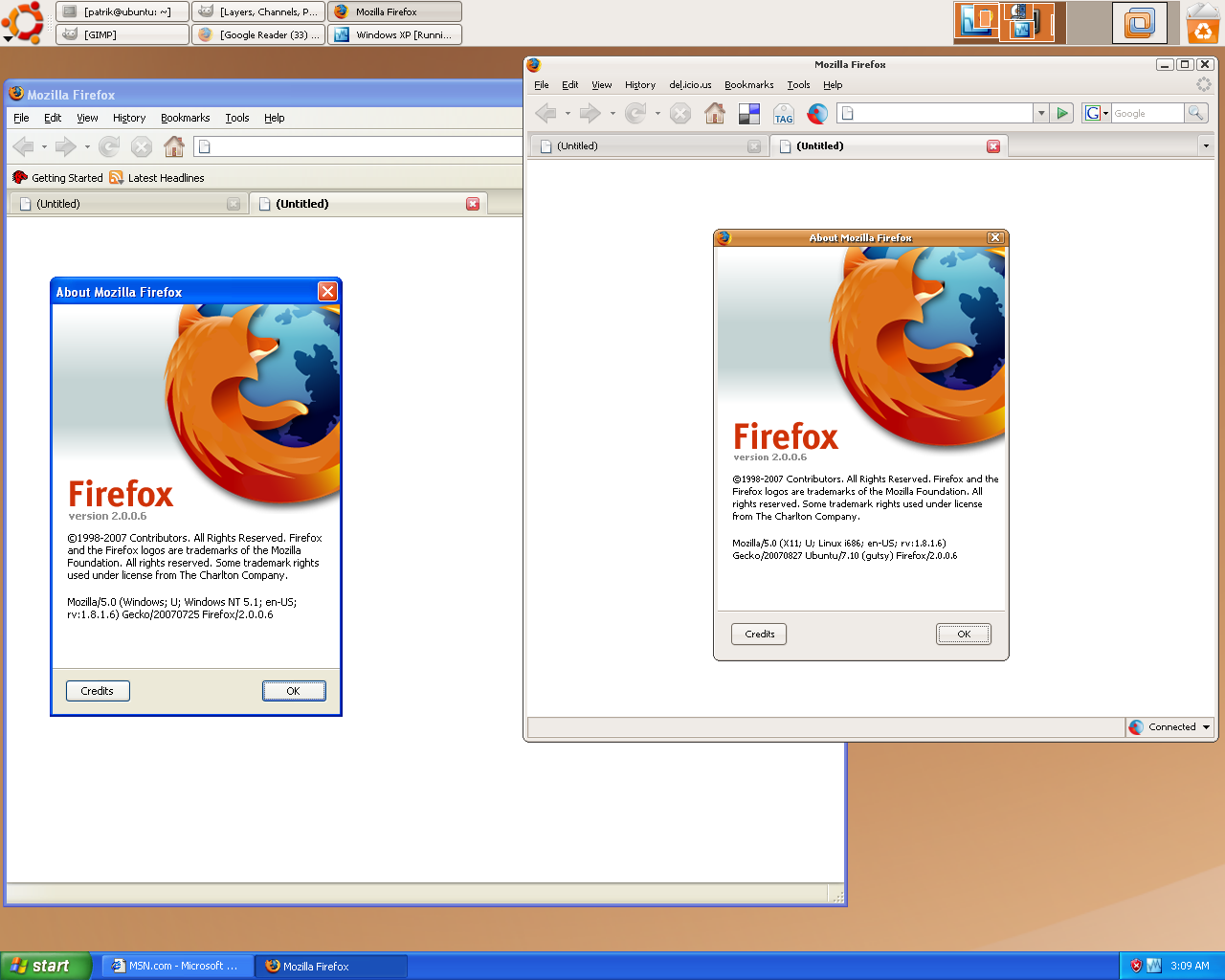Click the throbber activity icon in Ubuntu Firefox

[1204, 84]
